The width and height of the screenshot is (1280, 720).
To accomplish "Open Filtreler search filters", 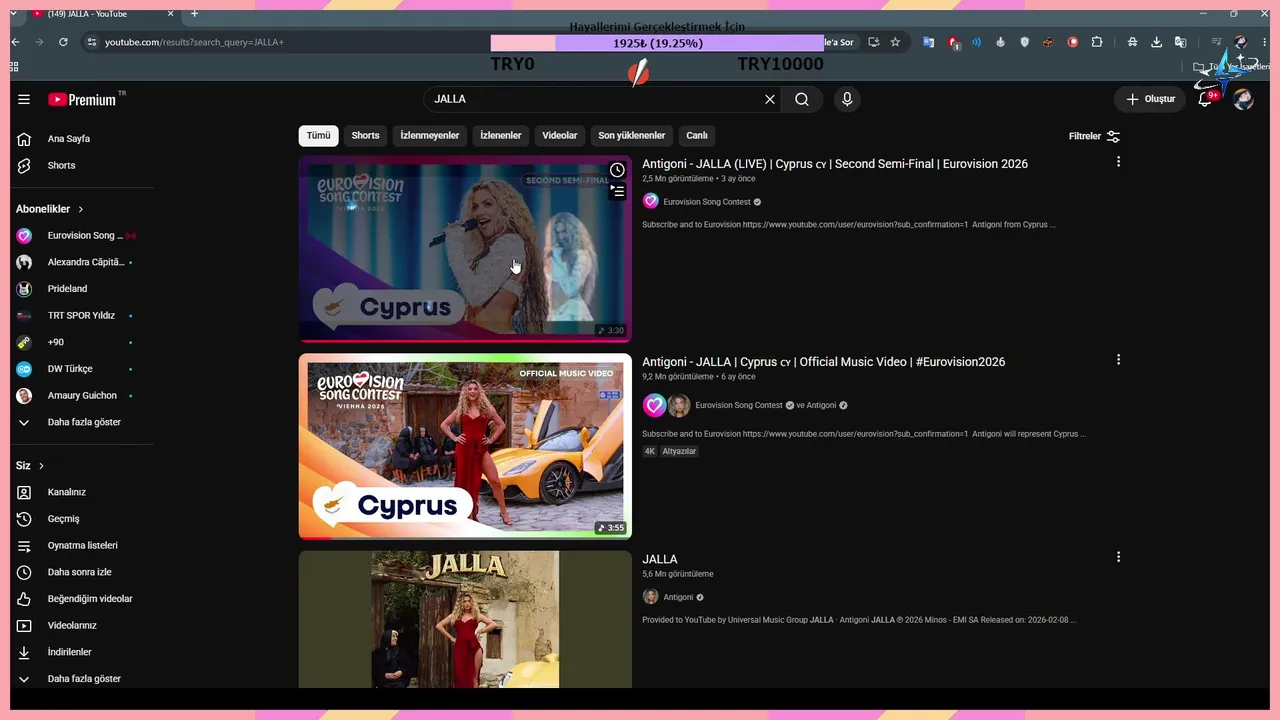I will coord(1094,136).
